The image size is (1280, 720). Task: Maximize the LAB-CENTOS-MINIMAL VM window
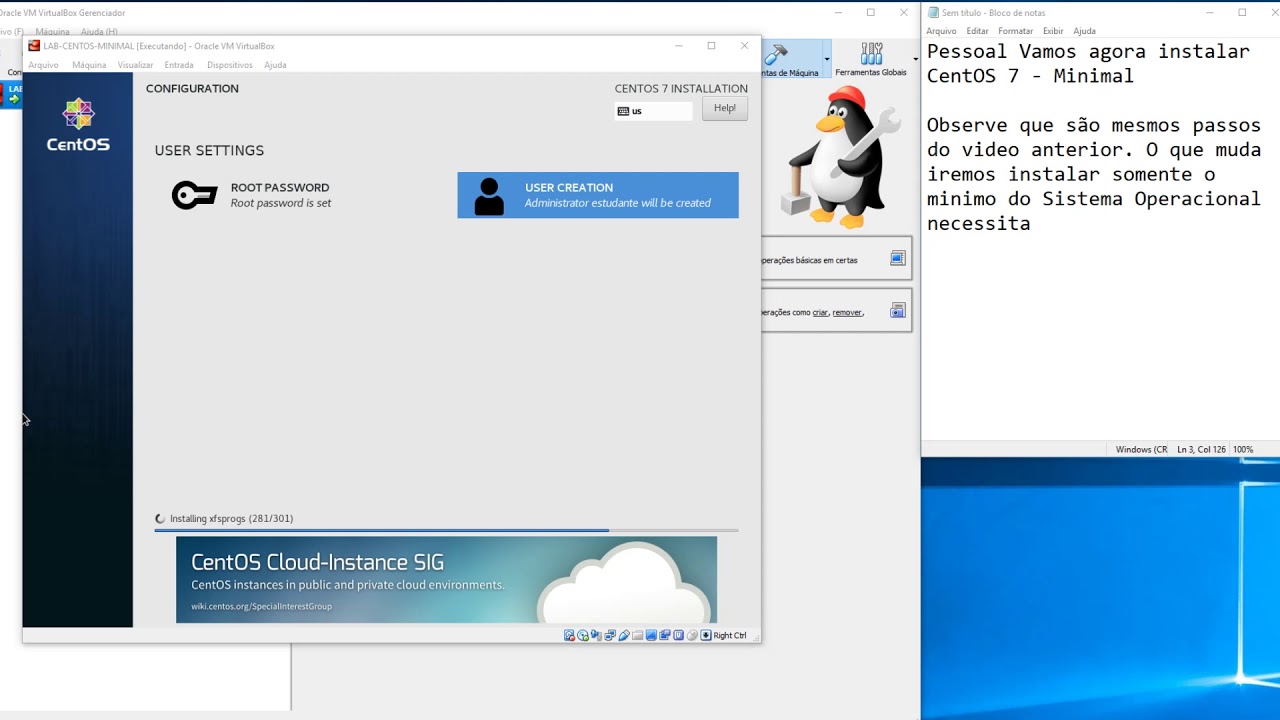pos(711,46)
